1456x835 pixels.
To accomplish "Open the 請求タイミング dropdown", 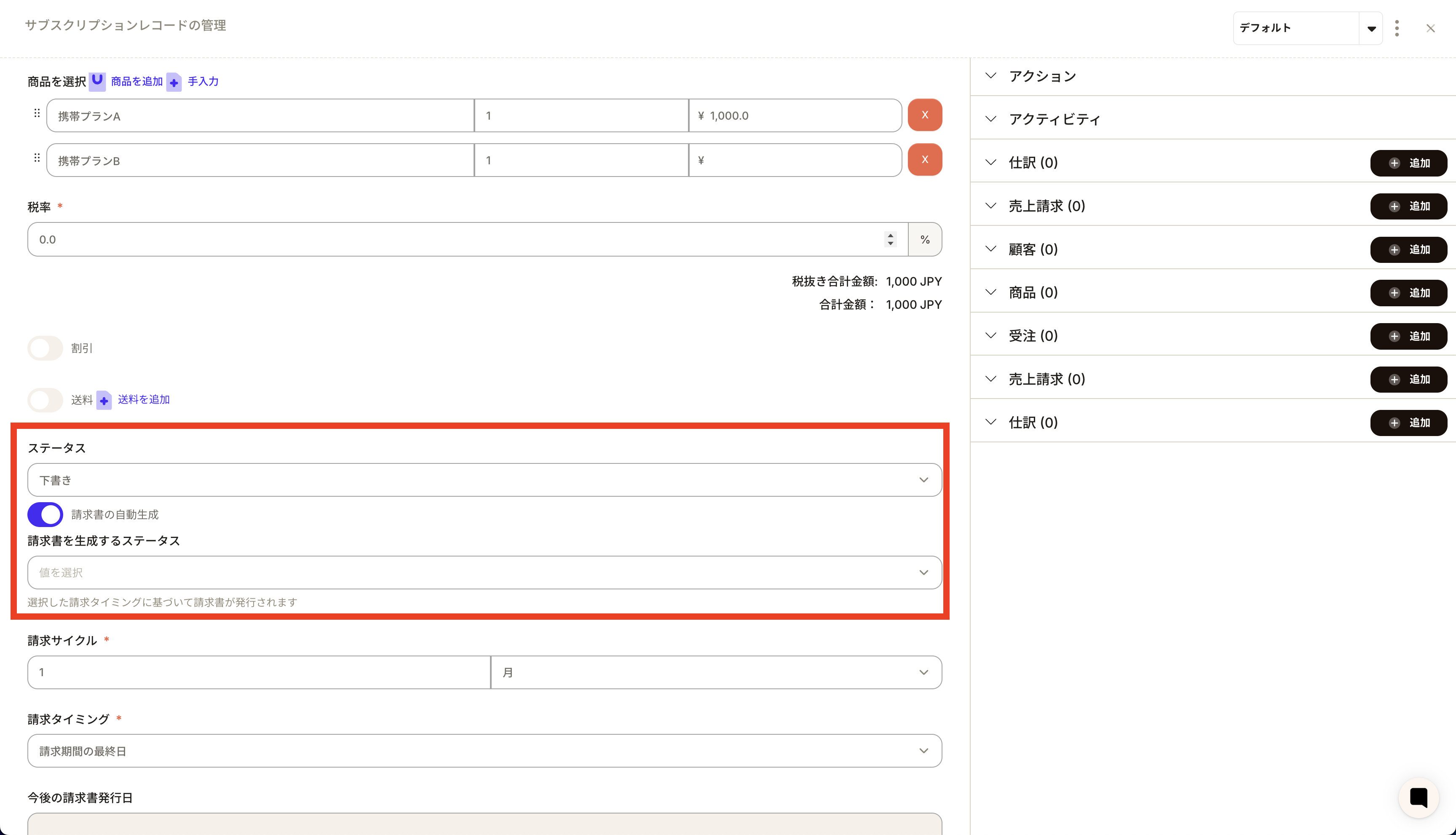I will click(484, 751).
